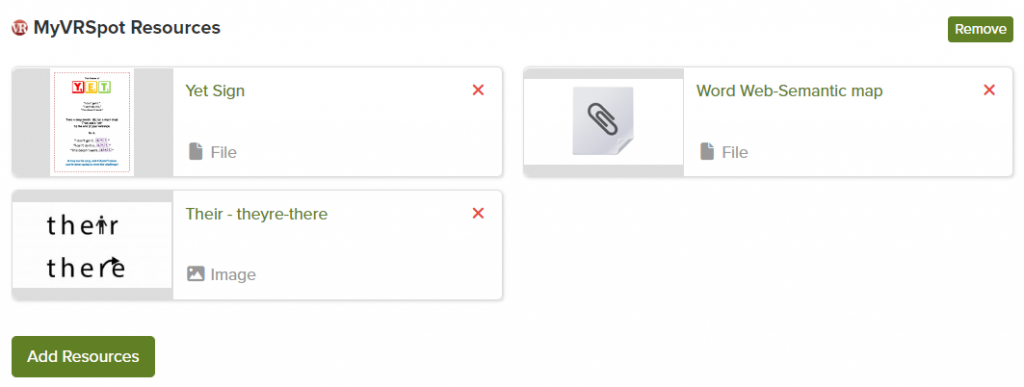The width and height of the screenshot is (1024, 387).
Task: Click the Add Resources button
Action: tap(83, 356)
